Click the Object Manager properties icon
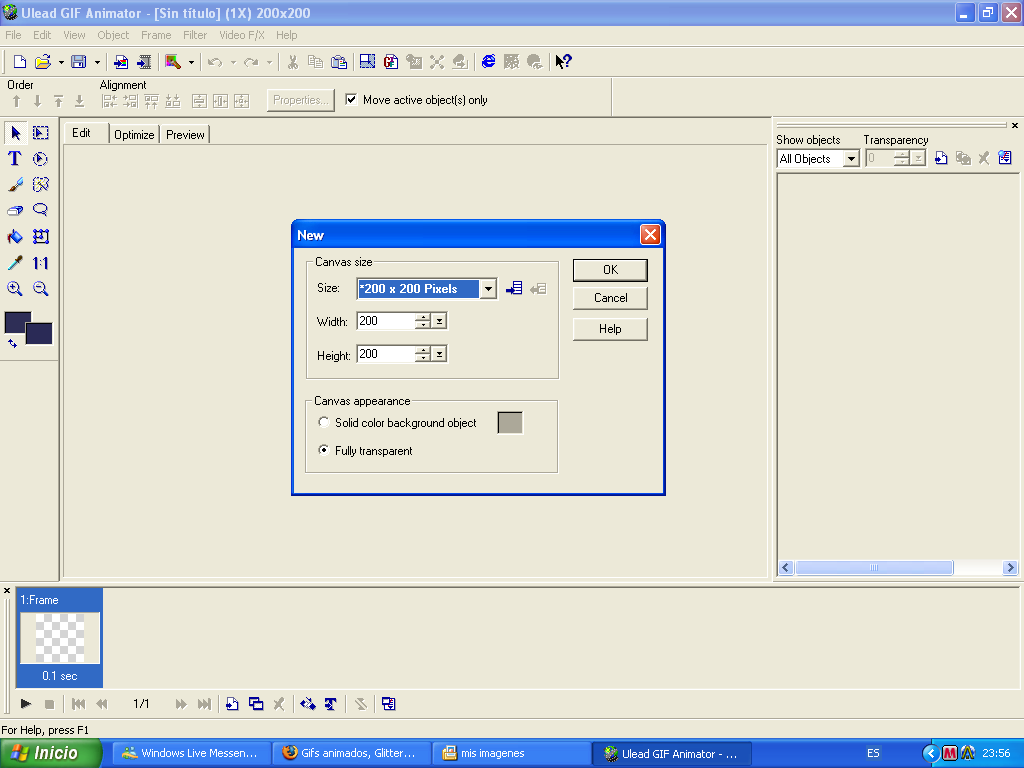Image resolution: width=1024 pixels, height=768 pixels. (x=1005, y=158)
